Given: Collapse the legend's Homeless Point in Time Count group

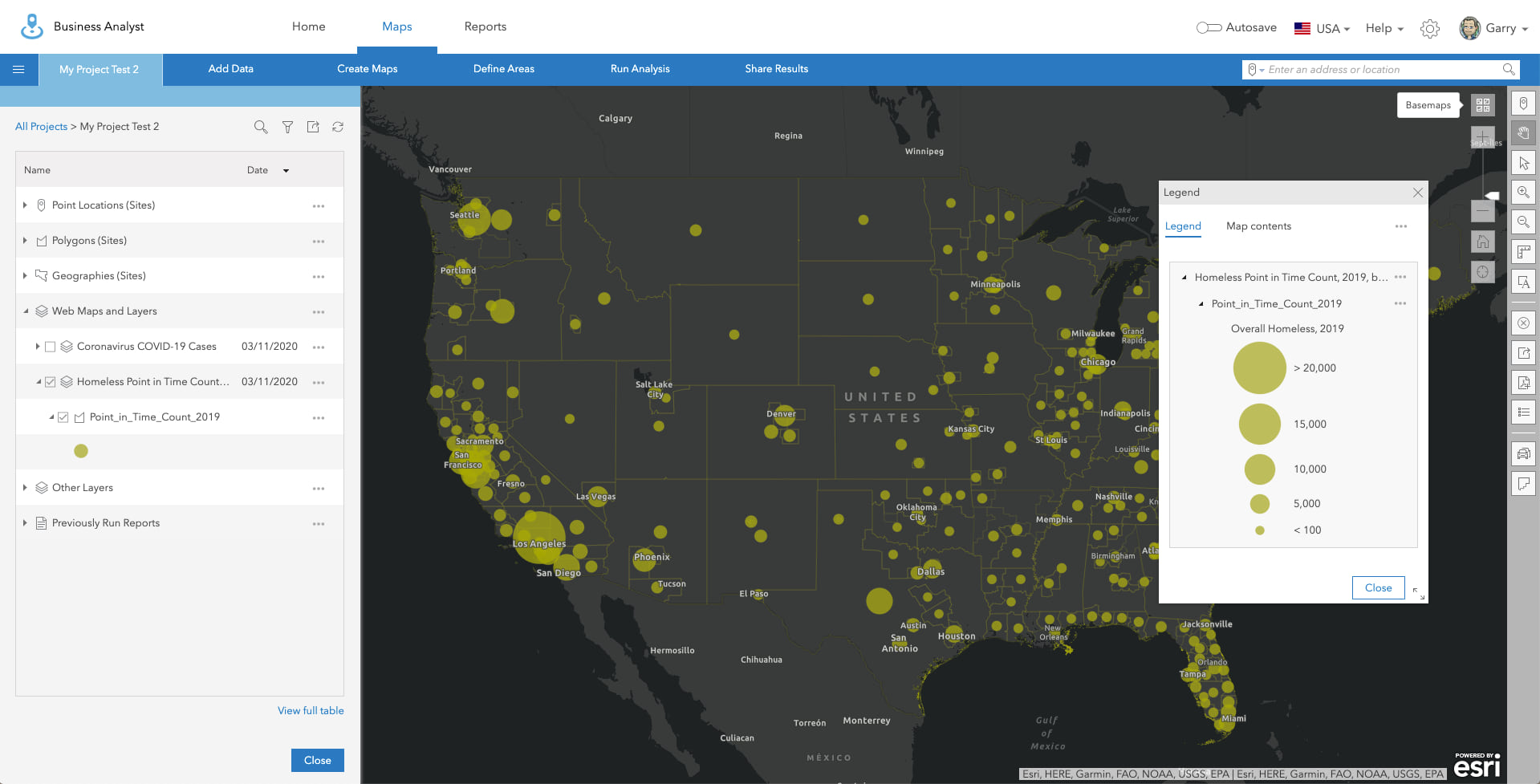Looking at the screenshot, I should pos(1184,278).
